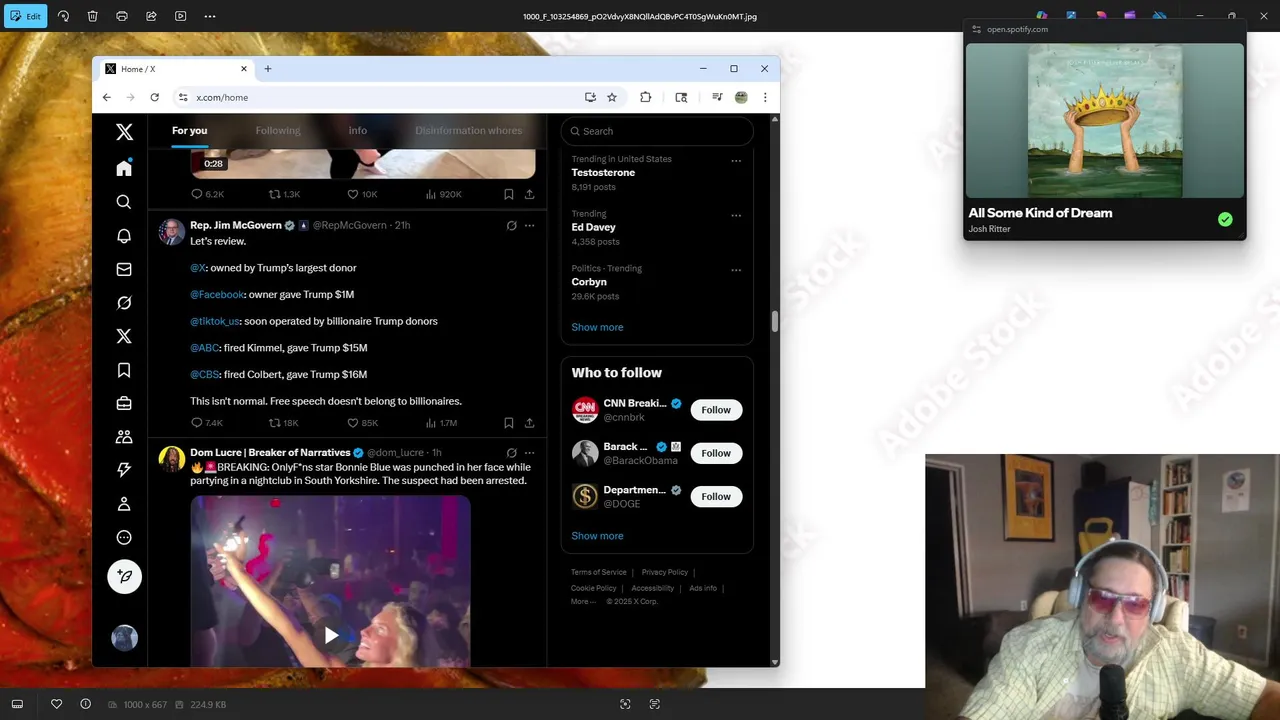Open media controls in browser toolbar
1280x720 pixels.
click(717, 97)
